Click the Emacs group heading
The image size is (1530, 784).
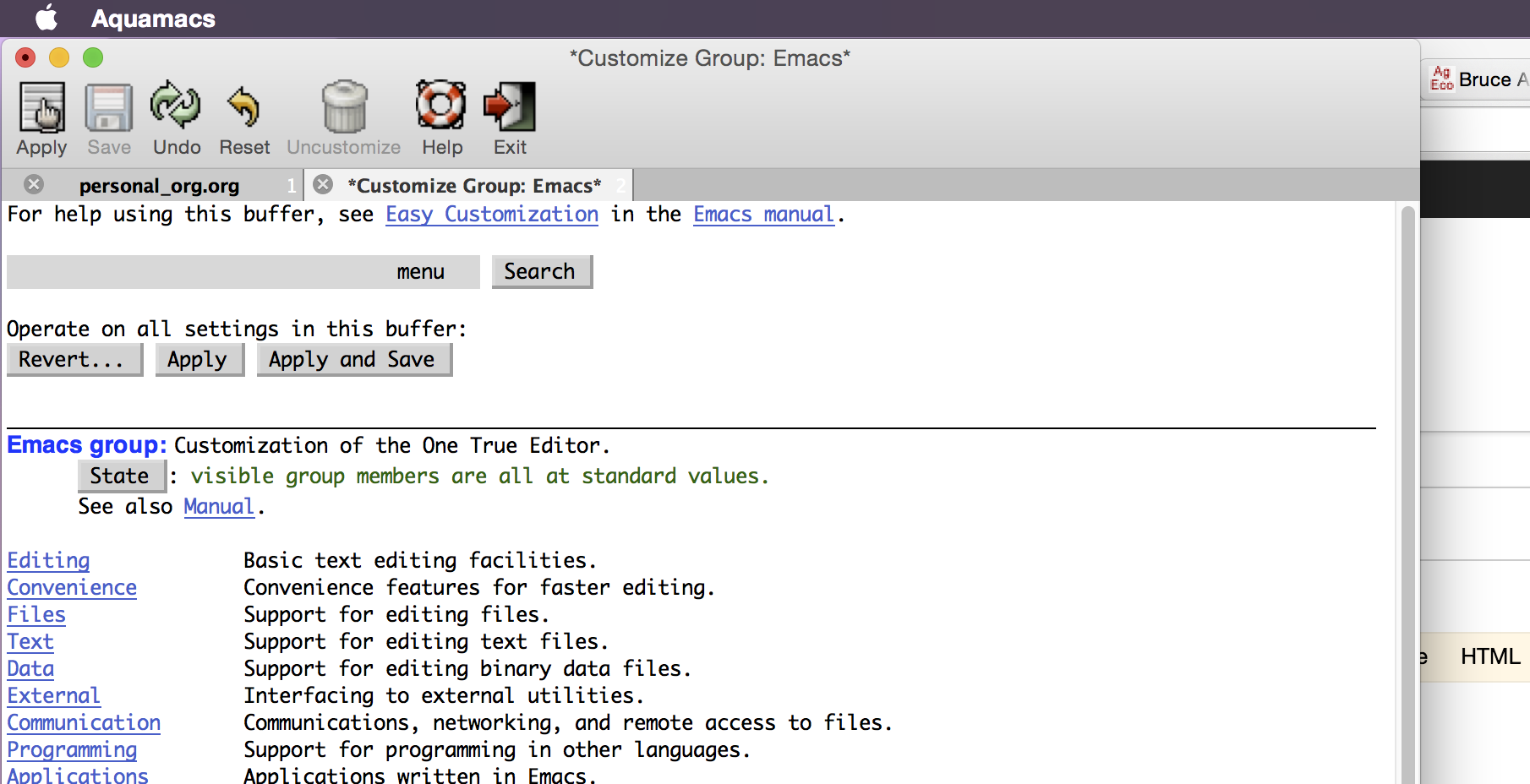pyautogui.click(x=87, y=445)
